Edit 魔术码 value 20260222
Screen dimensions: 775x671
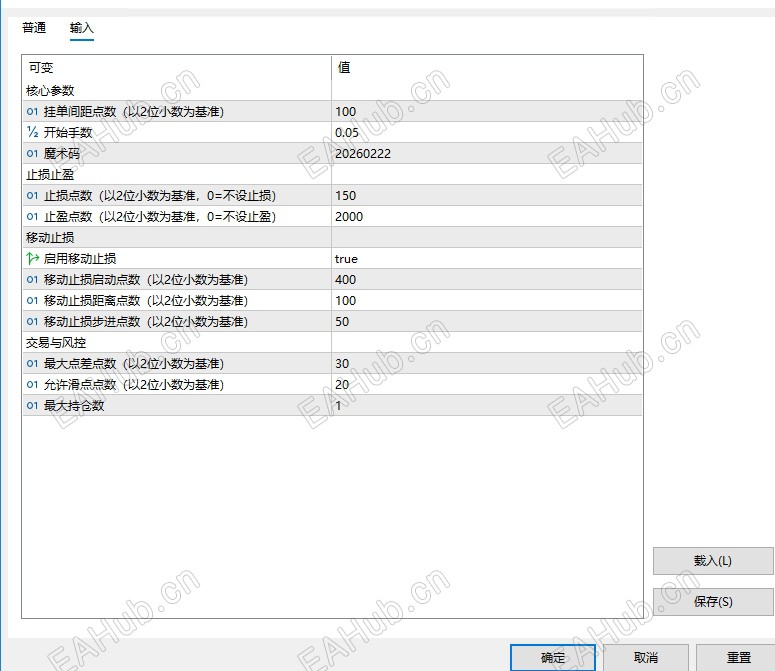tap(487, 154)
